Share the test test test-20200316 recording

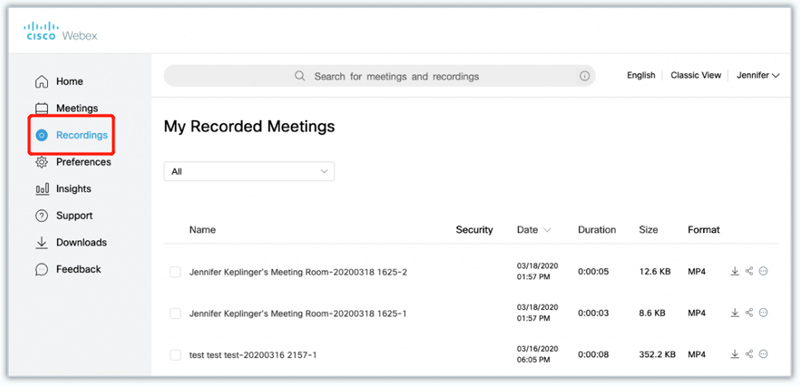pos(749,354)
